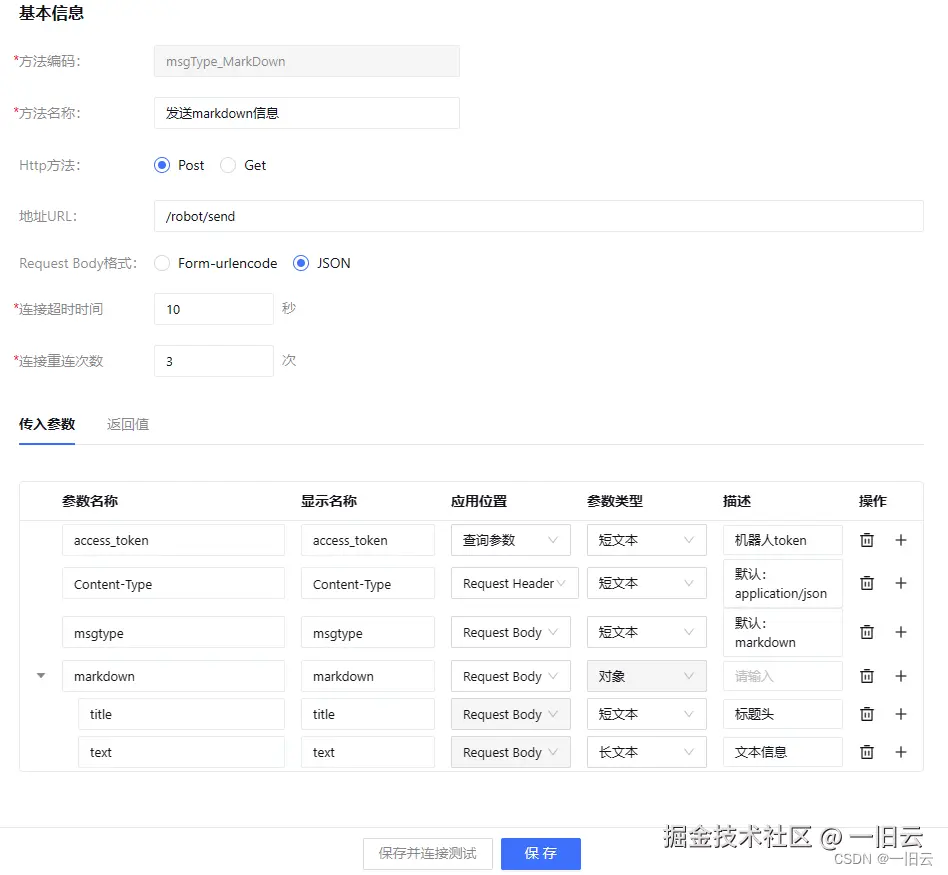Open Request Header dropdown for Content-Type
This screenshot has height=875, width=948.
point(515,583)
